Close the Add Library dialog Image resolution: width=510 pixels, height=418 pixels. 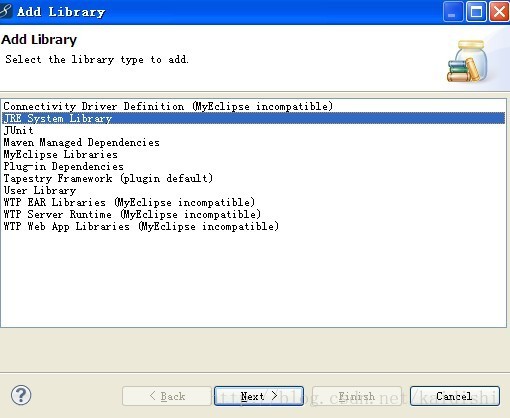point(499,12)
